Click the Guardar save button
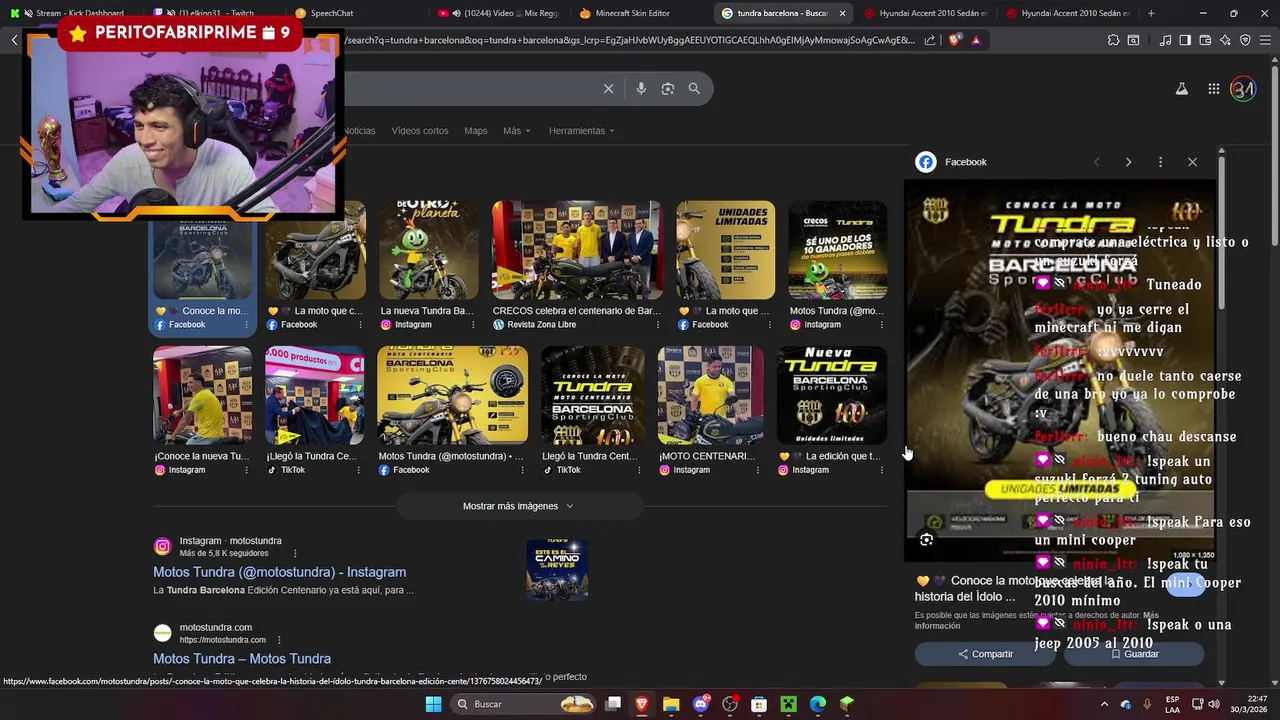The width and height of the screenshot is (1280, 720). [x=1133, y=654]
